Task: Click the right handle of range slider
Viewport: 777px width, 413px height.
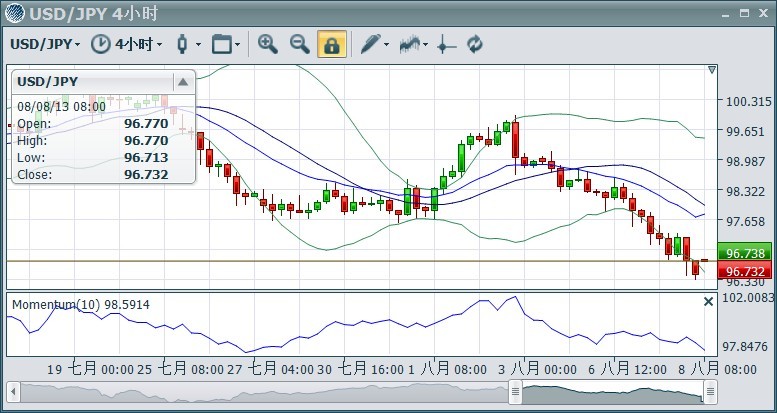Action: pos(711,393)
